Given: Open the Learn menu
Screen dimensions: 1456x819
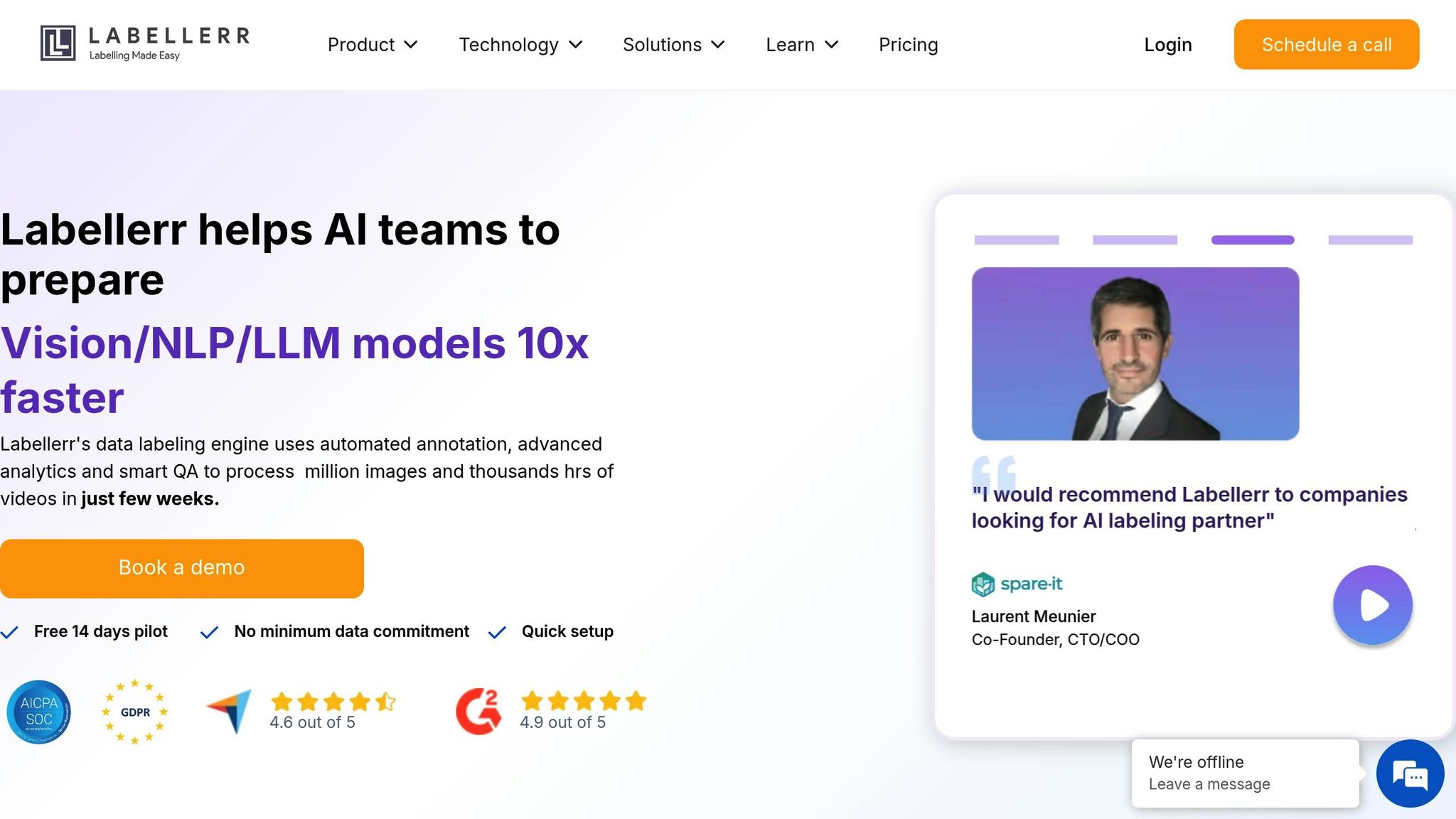Looking at the screenshot, I should [x=802, y=45].
